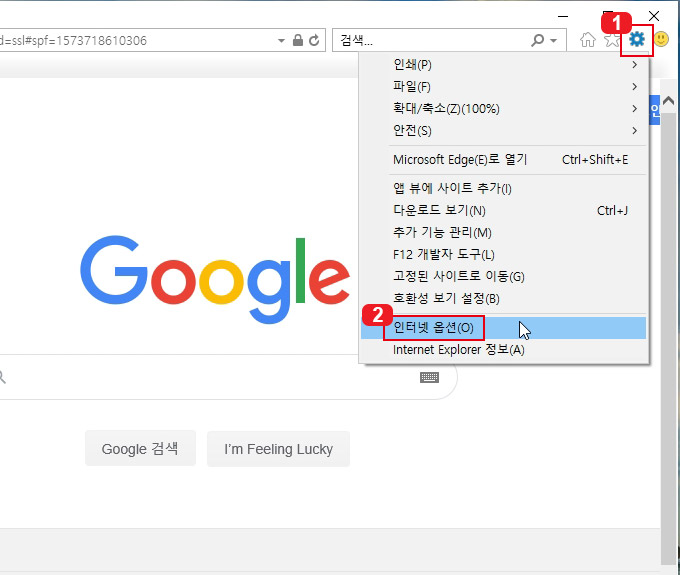Open Favorites star icon
The height and width of the screenshot is (575, 680).
[611, 40]
